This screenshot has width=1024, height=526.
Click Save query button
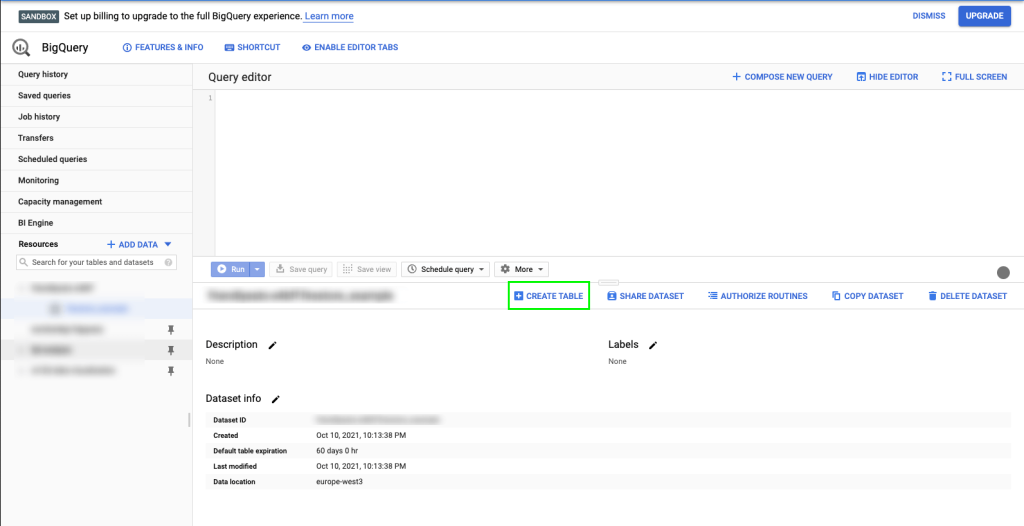pyautogui.click(x=301, y=269)
